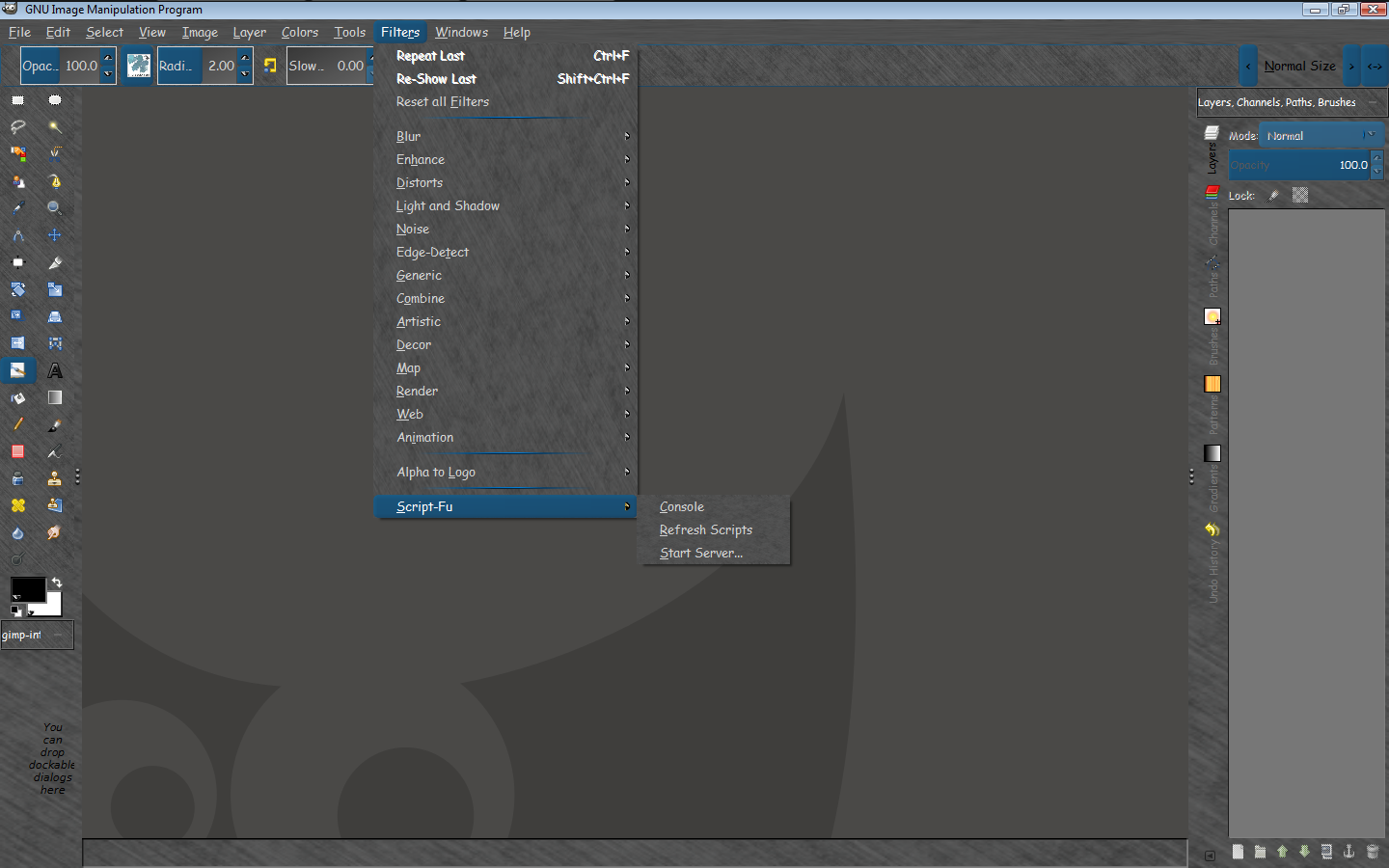Expand the Enhance submenu
This screenshot has width=1389, height=868.
[x=507, y=159]
